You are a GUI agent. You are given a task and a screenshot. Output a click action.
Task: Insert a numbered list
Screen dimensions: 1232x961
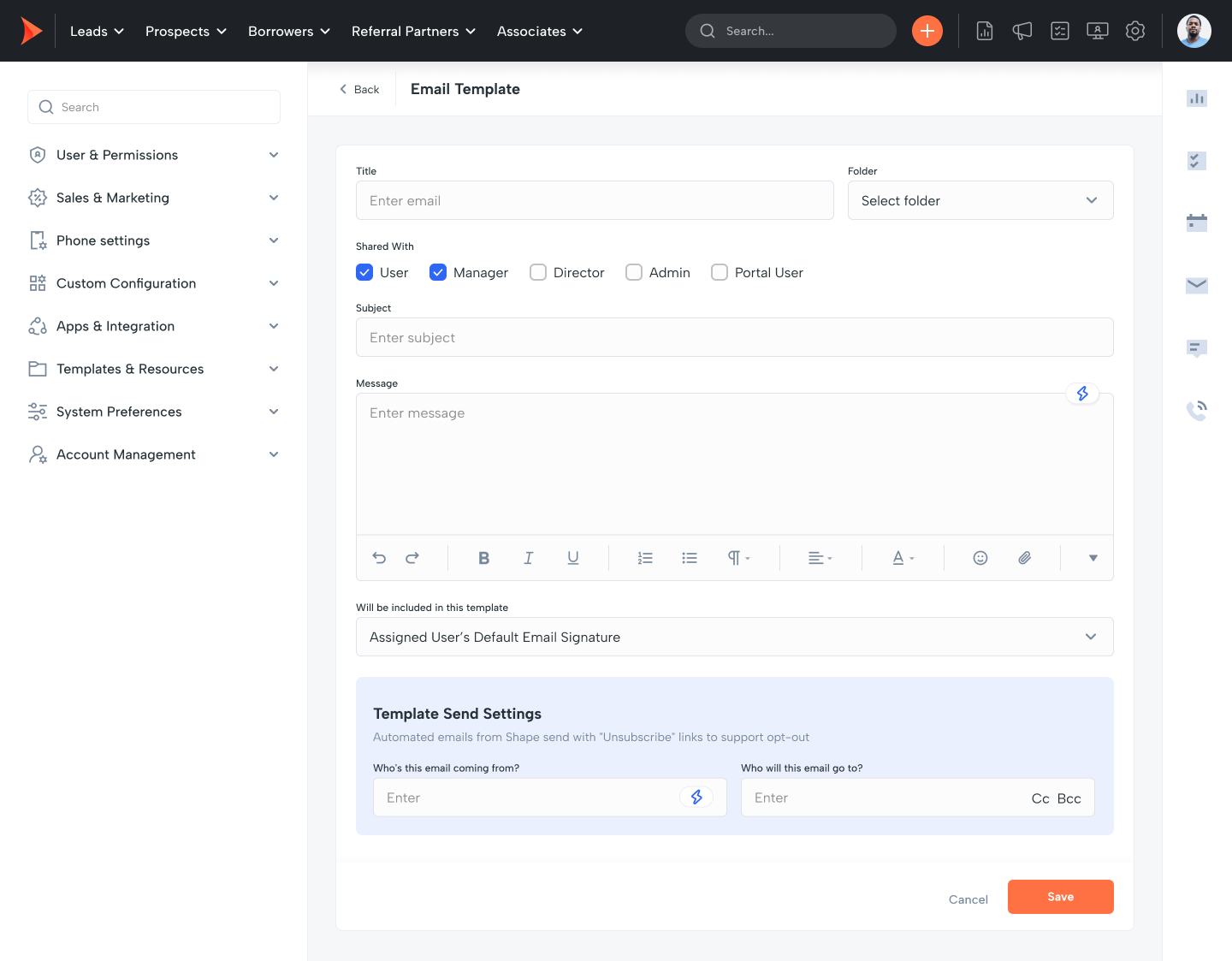click(x=645, y=558)
